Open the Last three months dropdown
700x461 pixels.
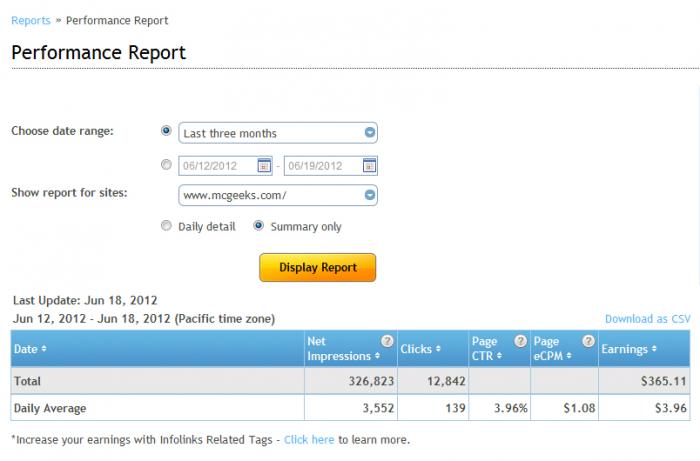click(x=278, y=133)
